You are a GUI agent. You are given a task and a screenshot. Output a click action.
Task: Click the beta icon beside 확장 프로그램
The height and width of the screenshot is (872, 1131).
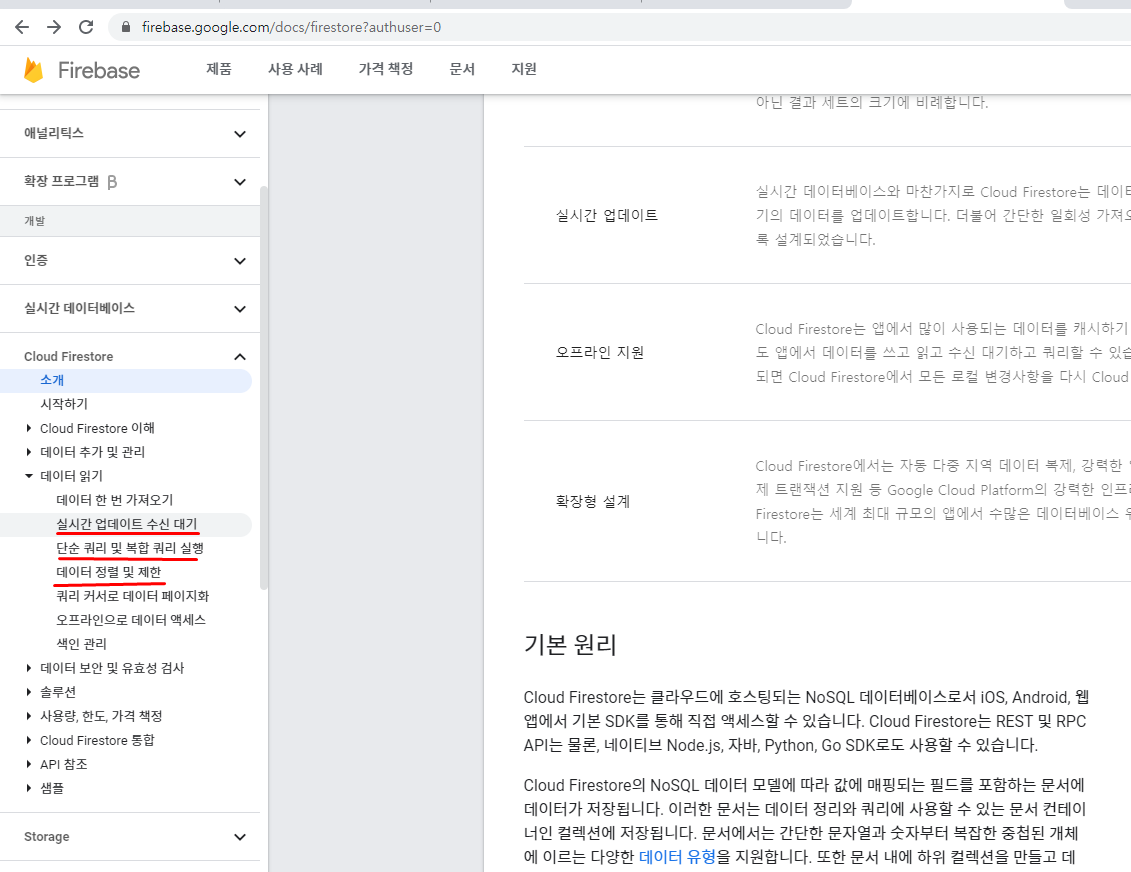(x=112, y=182)
